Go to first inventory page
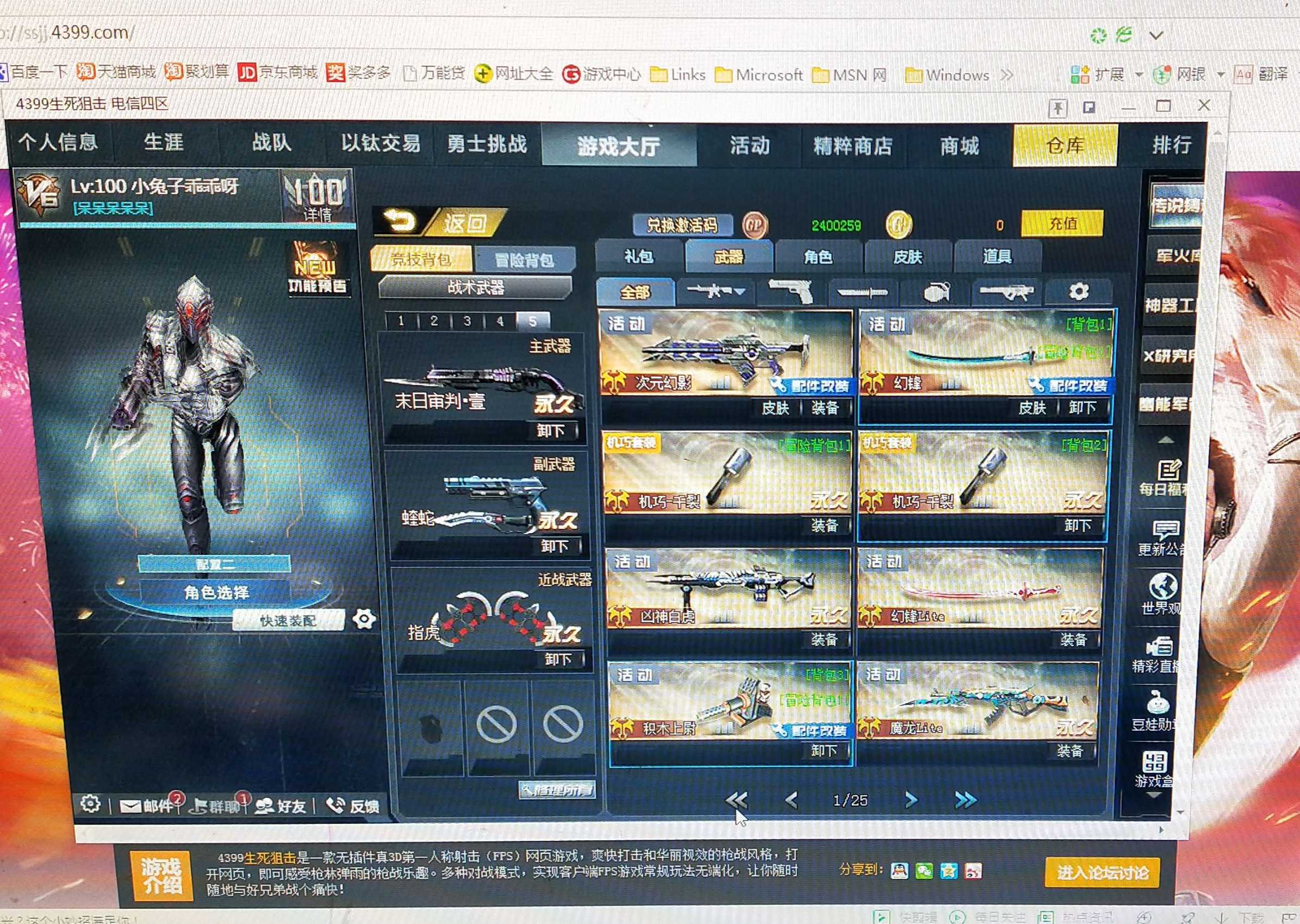Screen dimensions: 1300x924 tap(737, 800)
